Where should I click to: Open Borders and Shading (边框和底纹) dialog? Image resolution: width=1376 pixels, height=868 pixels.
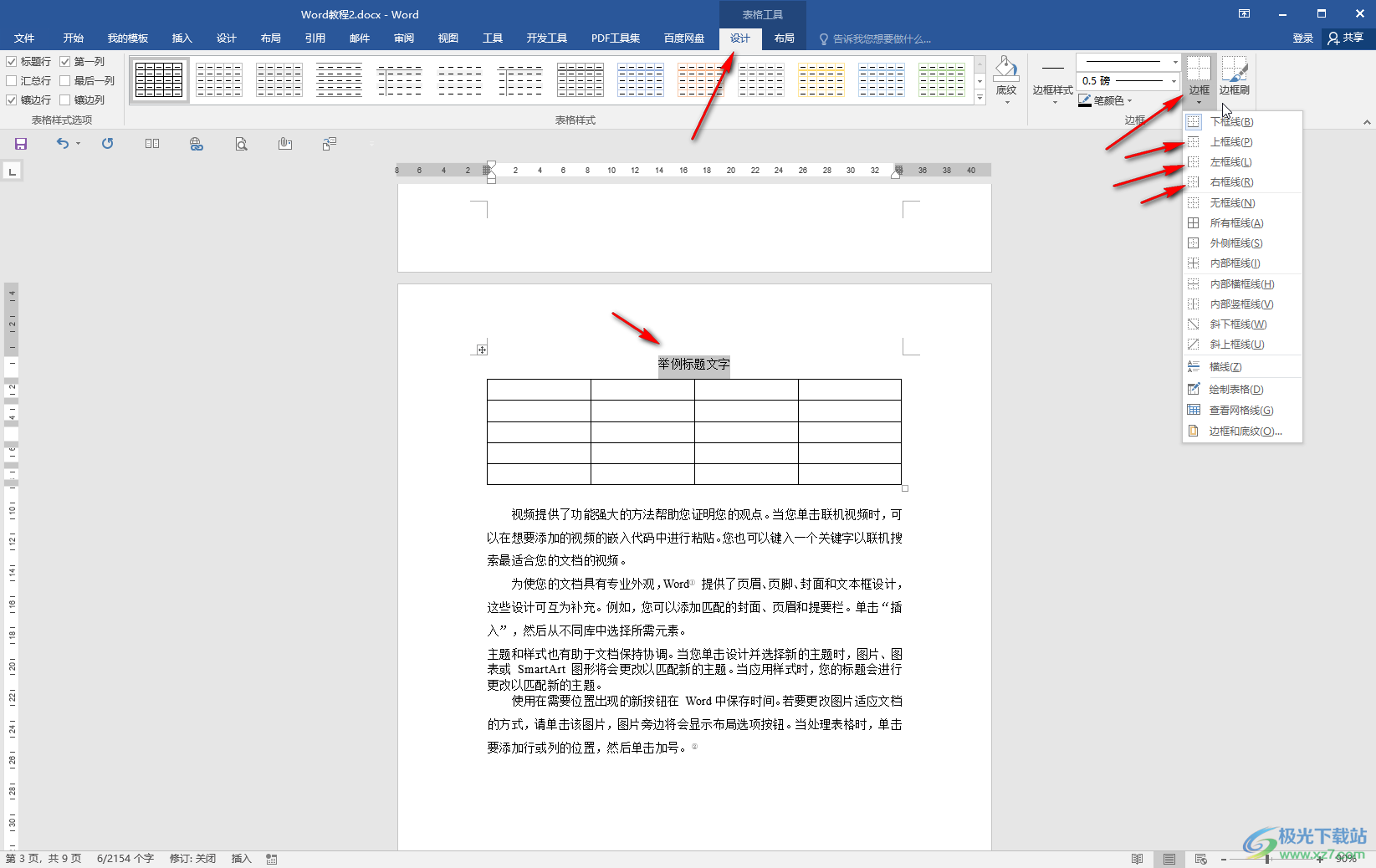pos(1242,431)
